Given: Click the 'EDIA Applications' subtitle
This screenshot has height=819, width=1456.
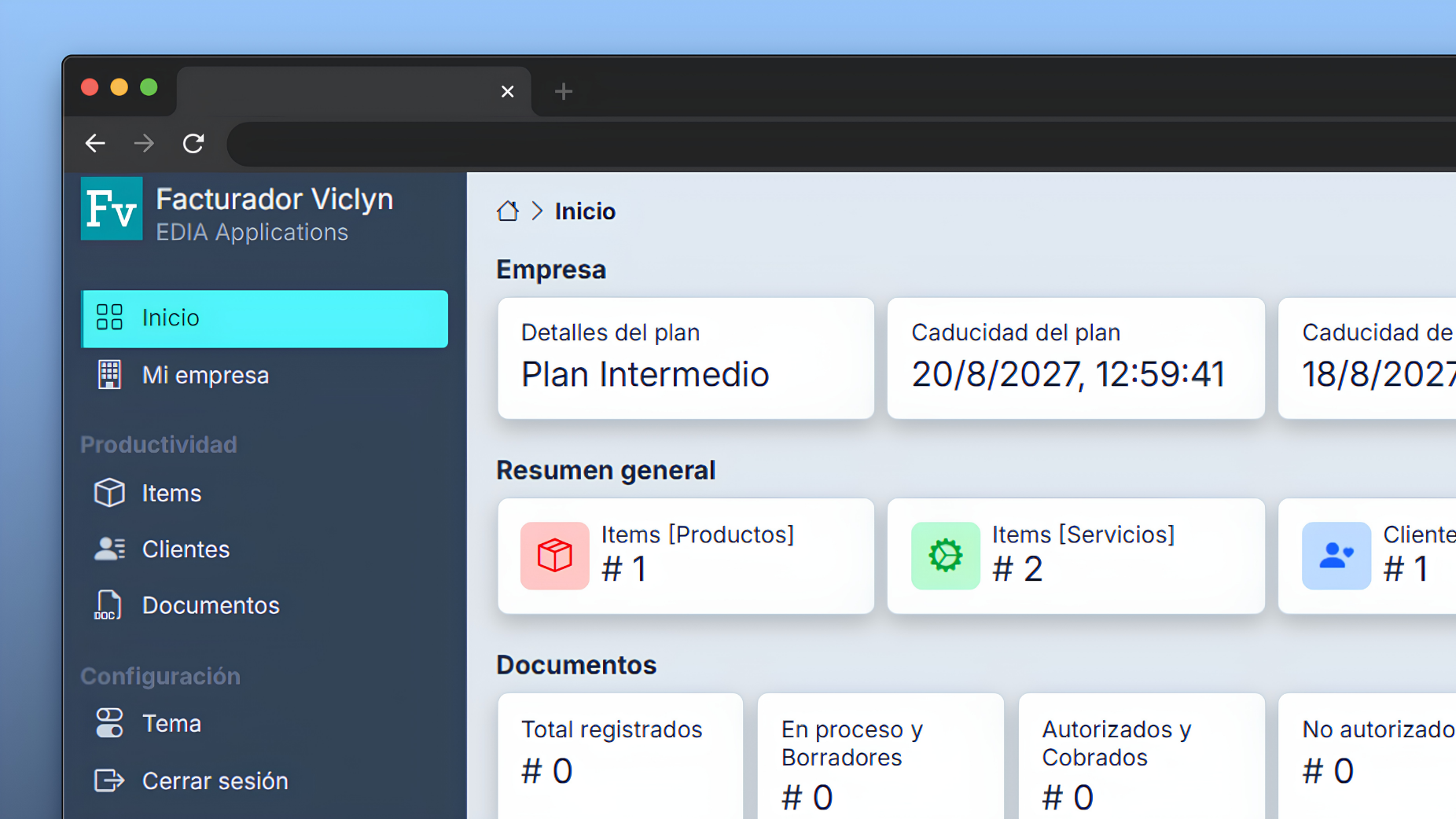Looking at the screenshot, I should pos(252,233).
